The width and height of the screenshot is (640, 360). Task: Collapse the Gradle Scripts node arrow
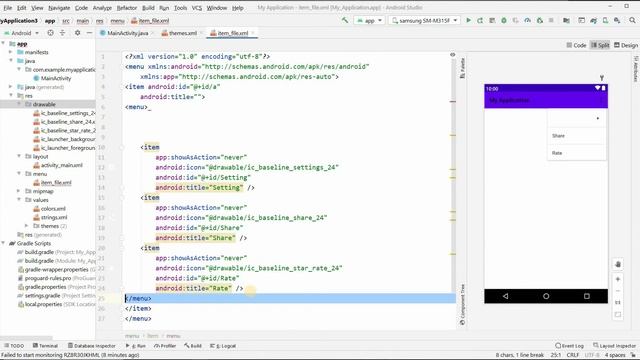[3, 243]
